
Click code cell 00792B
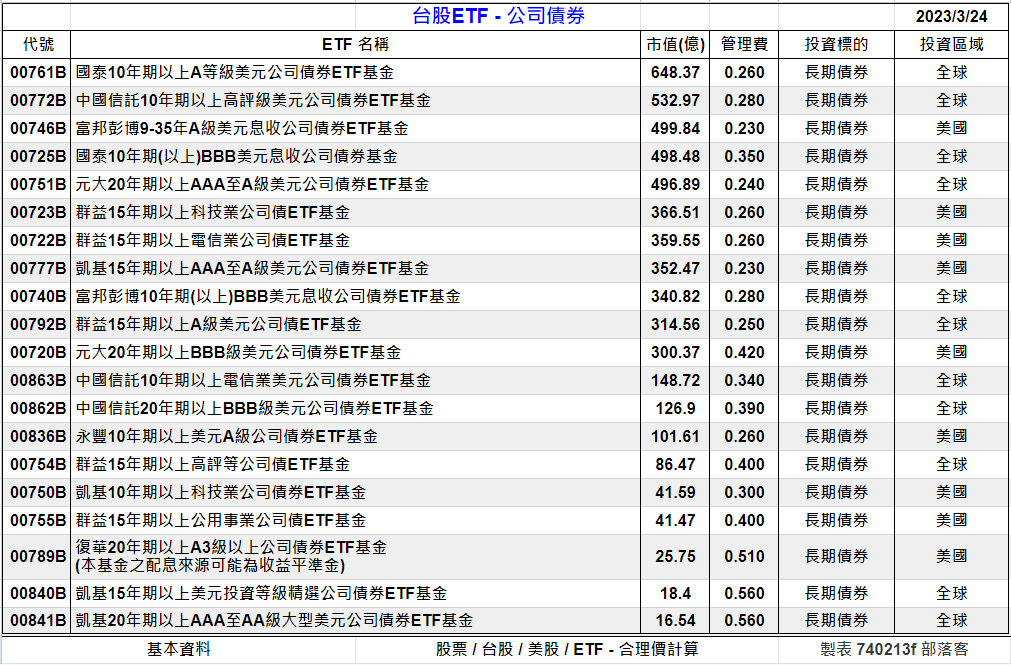(38, 324)
